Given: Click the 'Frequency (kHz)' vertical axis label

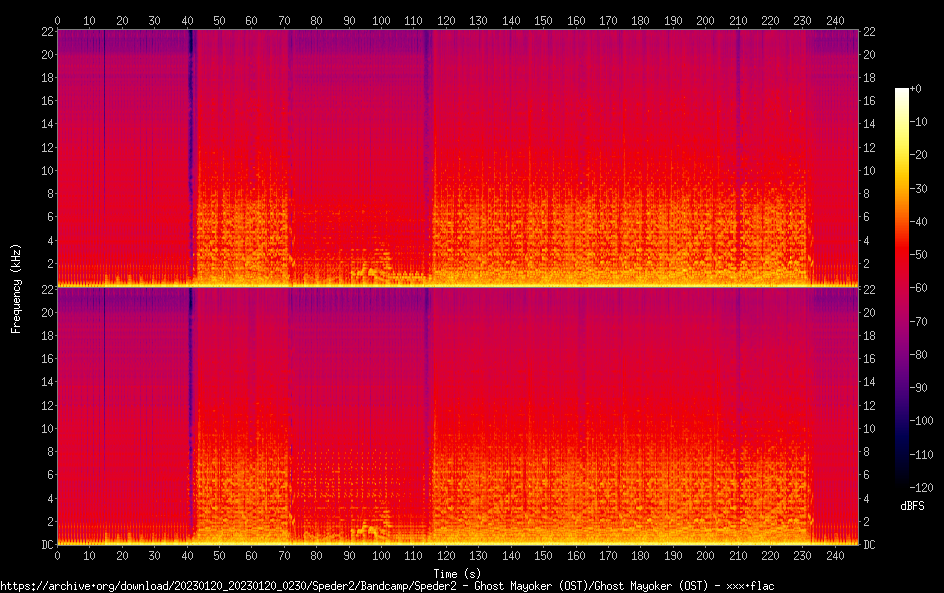Looking at the screenshot, I should tap(16, 288).
